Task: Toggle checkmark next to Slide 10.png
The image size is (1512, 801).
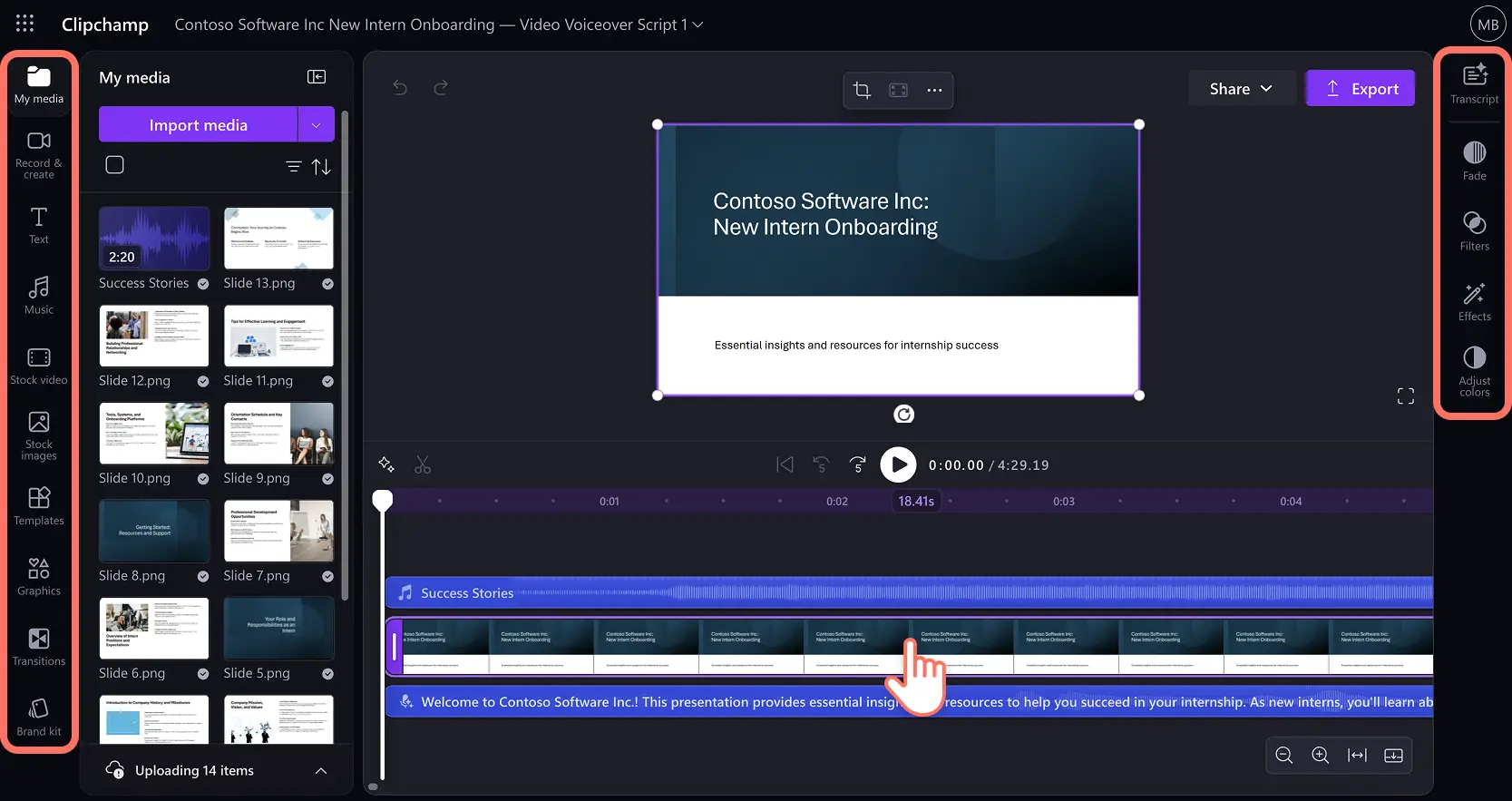Action: [203, 479]
